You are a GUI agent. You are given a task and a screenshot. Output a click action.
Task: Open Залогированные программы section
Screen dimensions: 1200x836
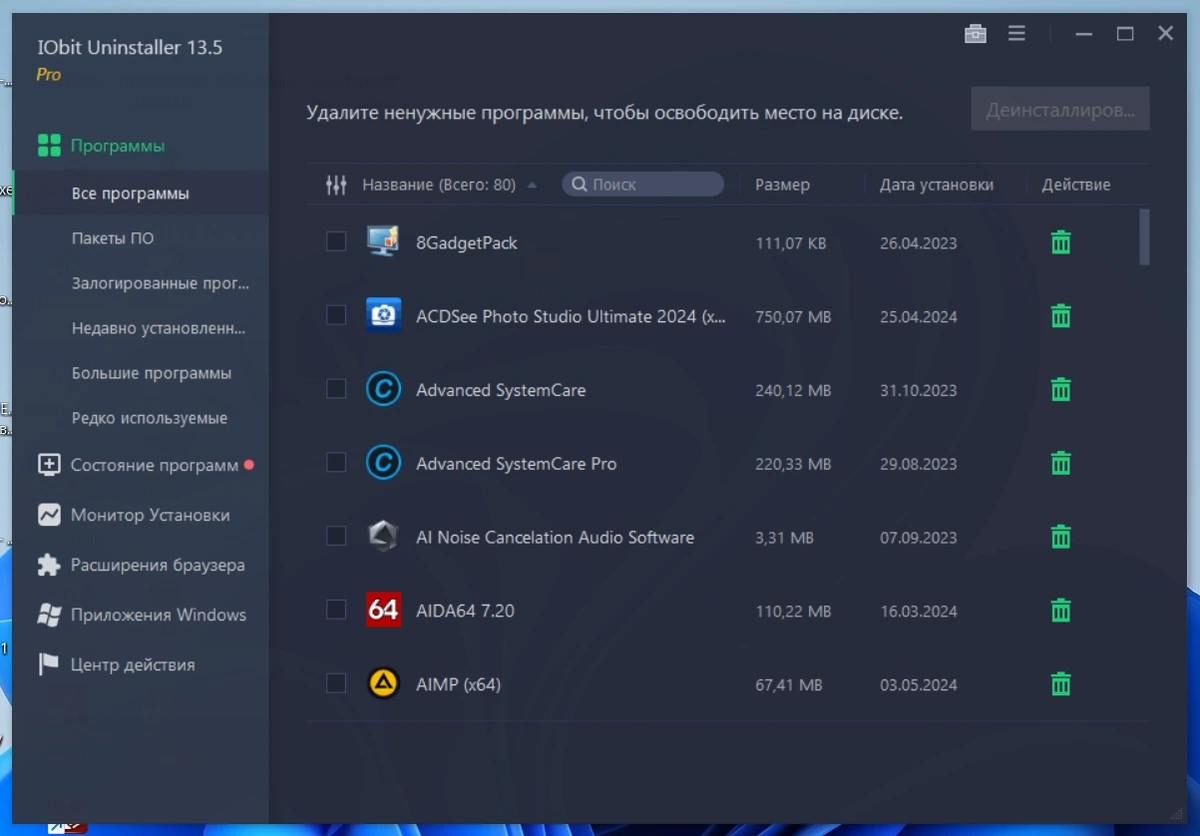pyautogui.click(x=160, y=283)
